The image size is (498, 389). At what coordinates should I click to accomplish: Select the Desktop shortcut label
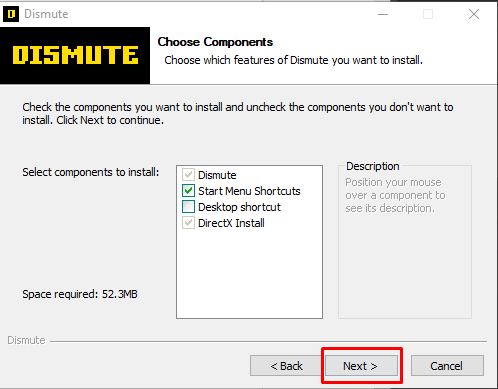(239, 207)
